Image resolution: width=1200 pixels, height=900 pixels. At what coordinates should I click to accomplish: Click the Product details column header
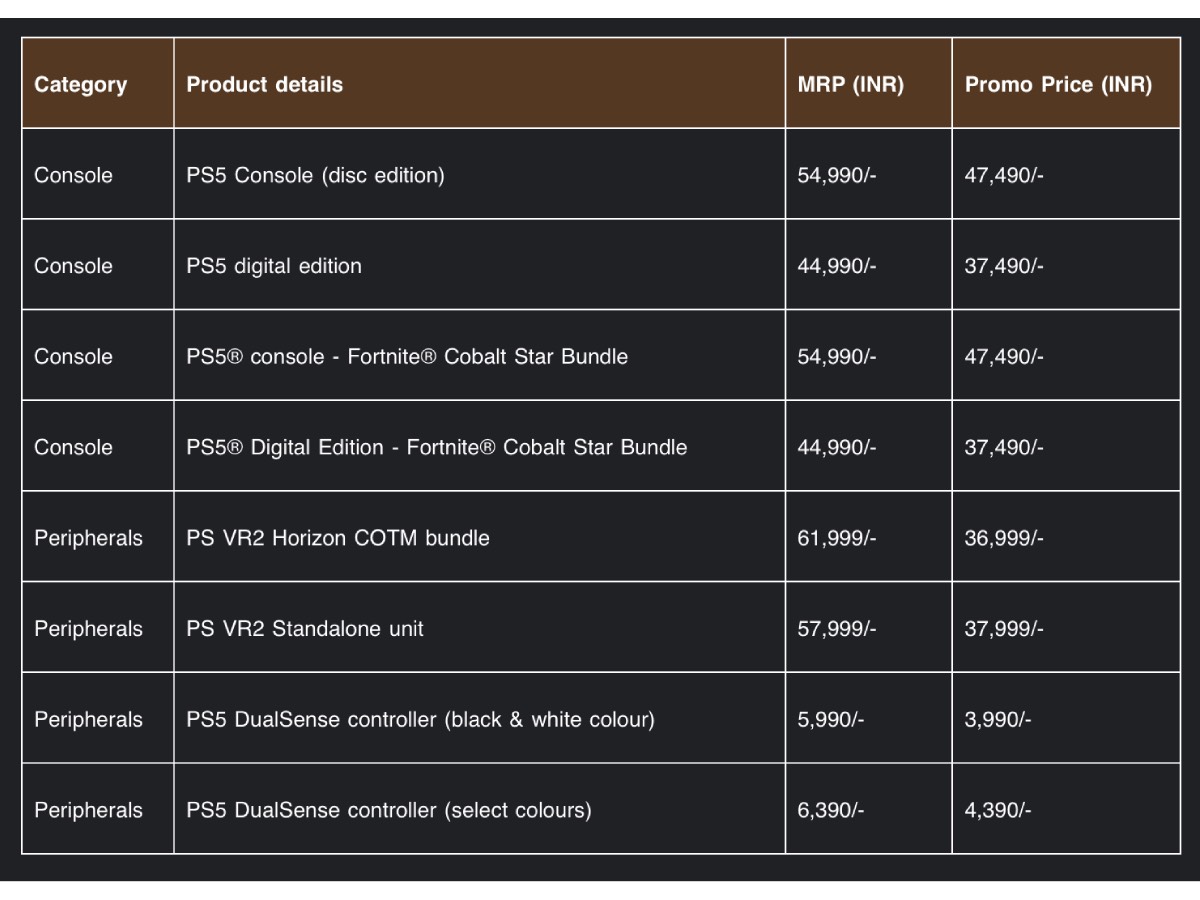(x=265, y=85)
